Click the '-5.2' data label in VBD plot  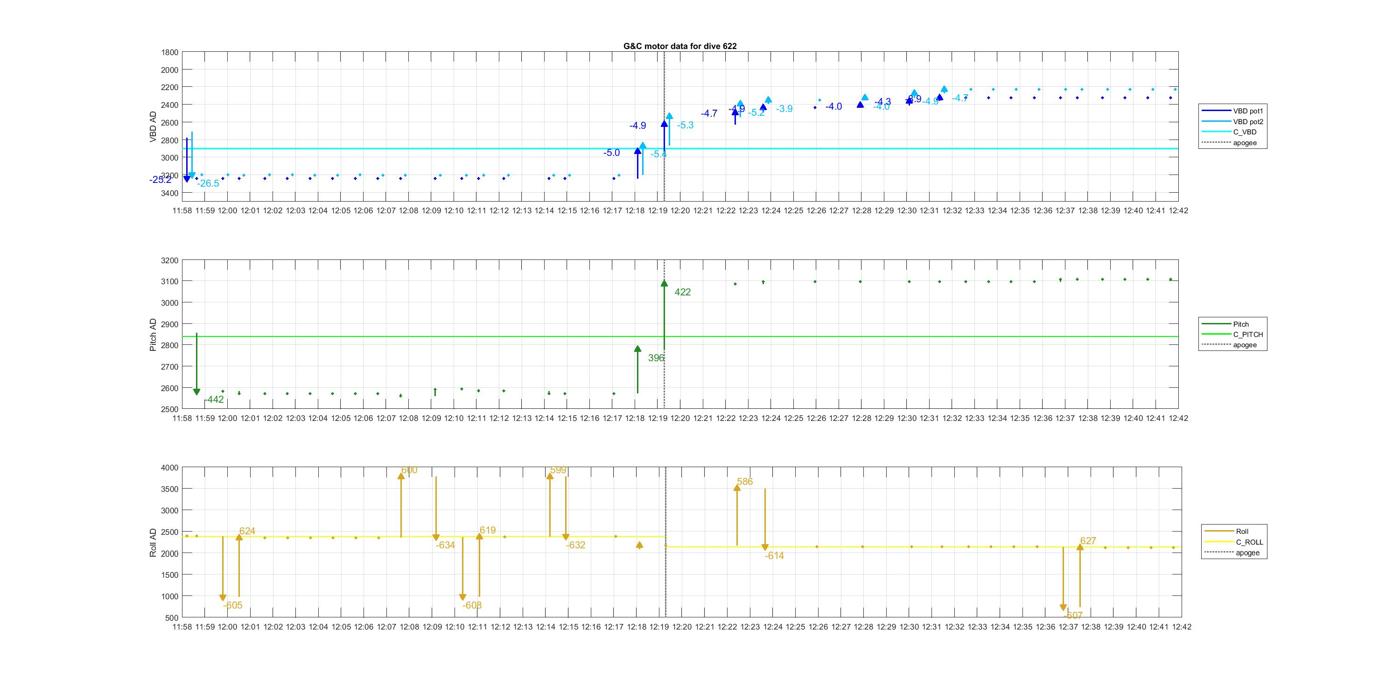click(756, 113)
